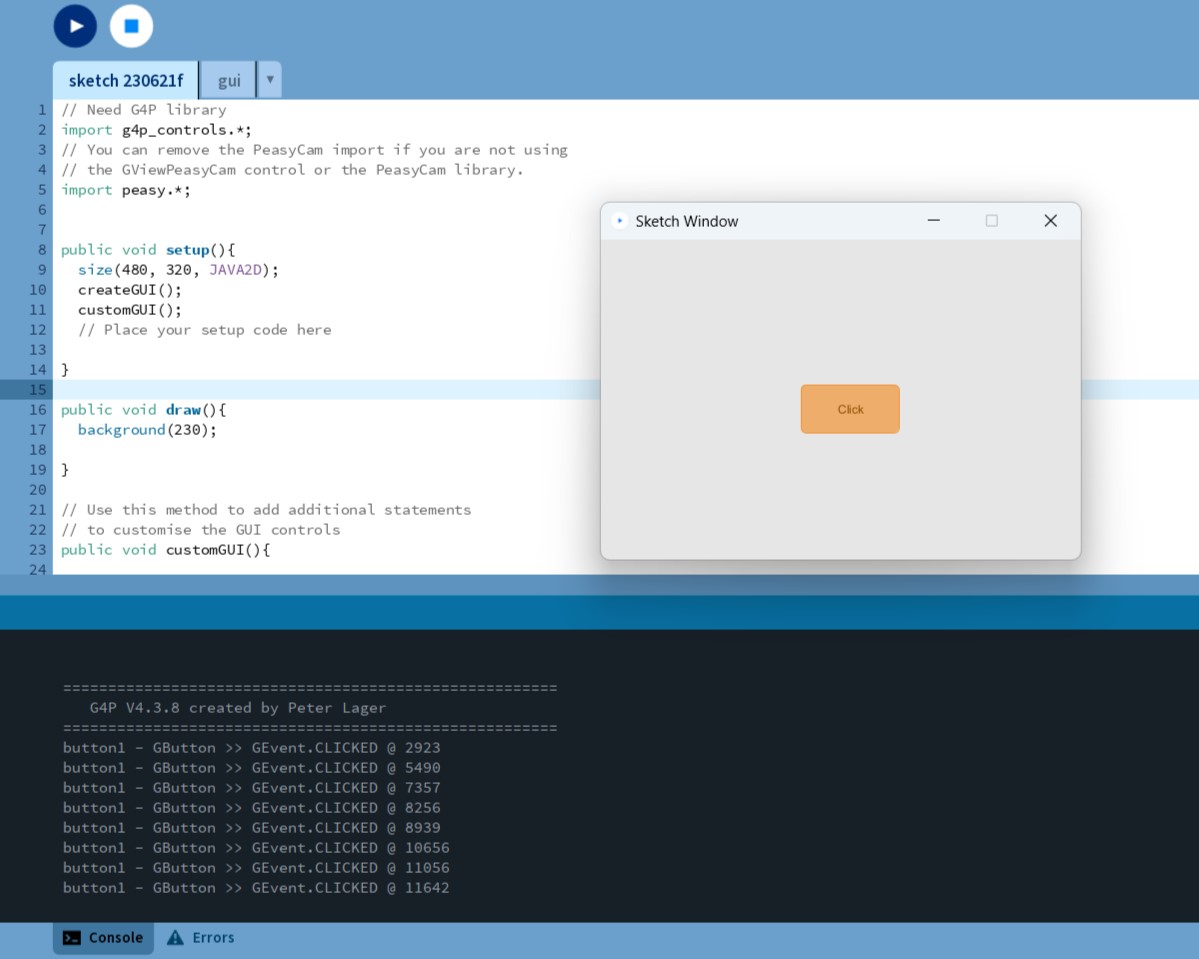Click console entry GEvent.CLICKED @ 8256
The width and height of the screenshot is (1199, 959).
[x=252, y=808]
